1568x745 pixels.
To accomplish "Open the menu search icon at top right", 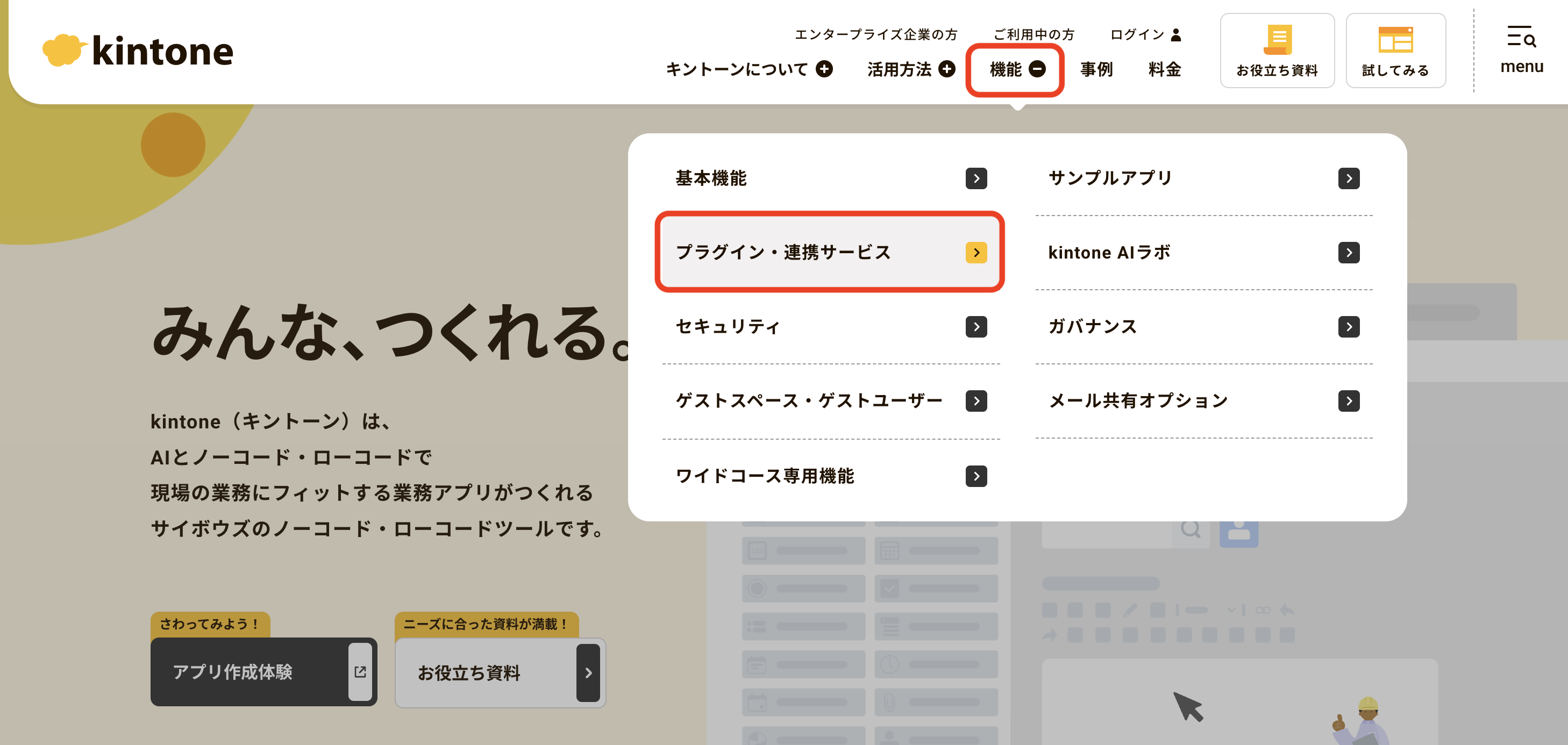I will pos(1521,38).
